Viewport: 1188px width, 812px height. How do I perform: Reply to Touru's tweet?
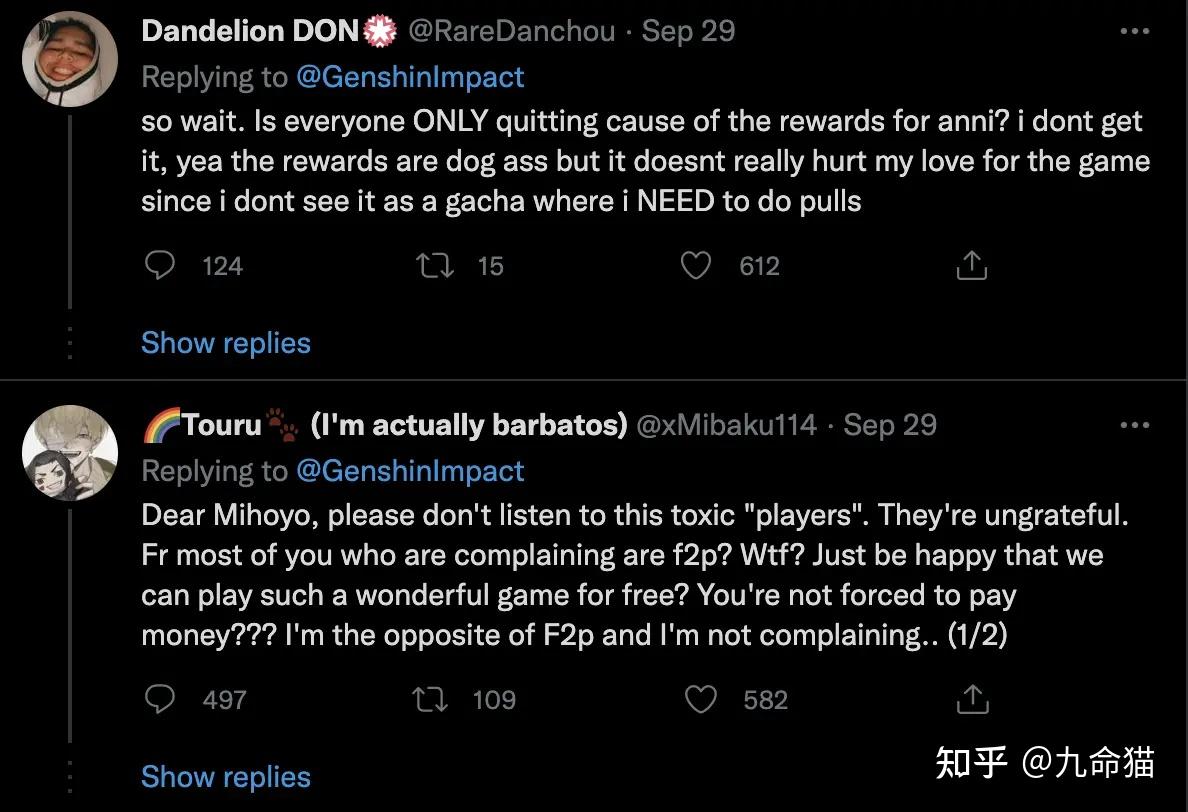pos(160,700)
